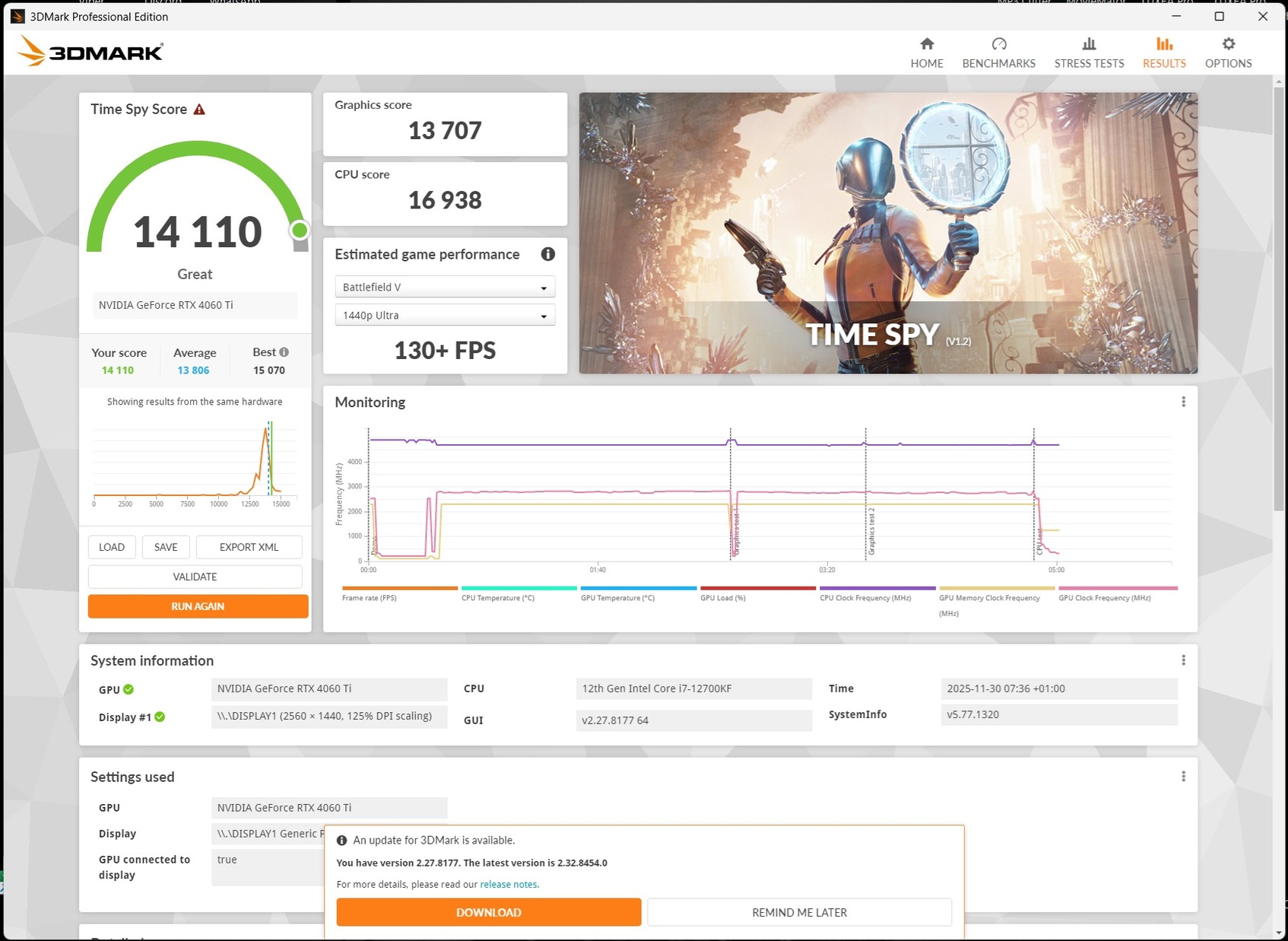Click the Time Spy benchmark artwork
The height and width of the screenshot is (941, 1288).
[x=888, y=233]
